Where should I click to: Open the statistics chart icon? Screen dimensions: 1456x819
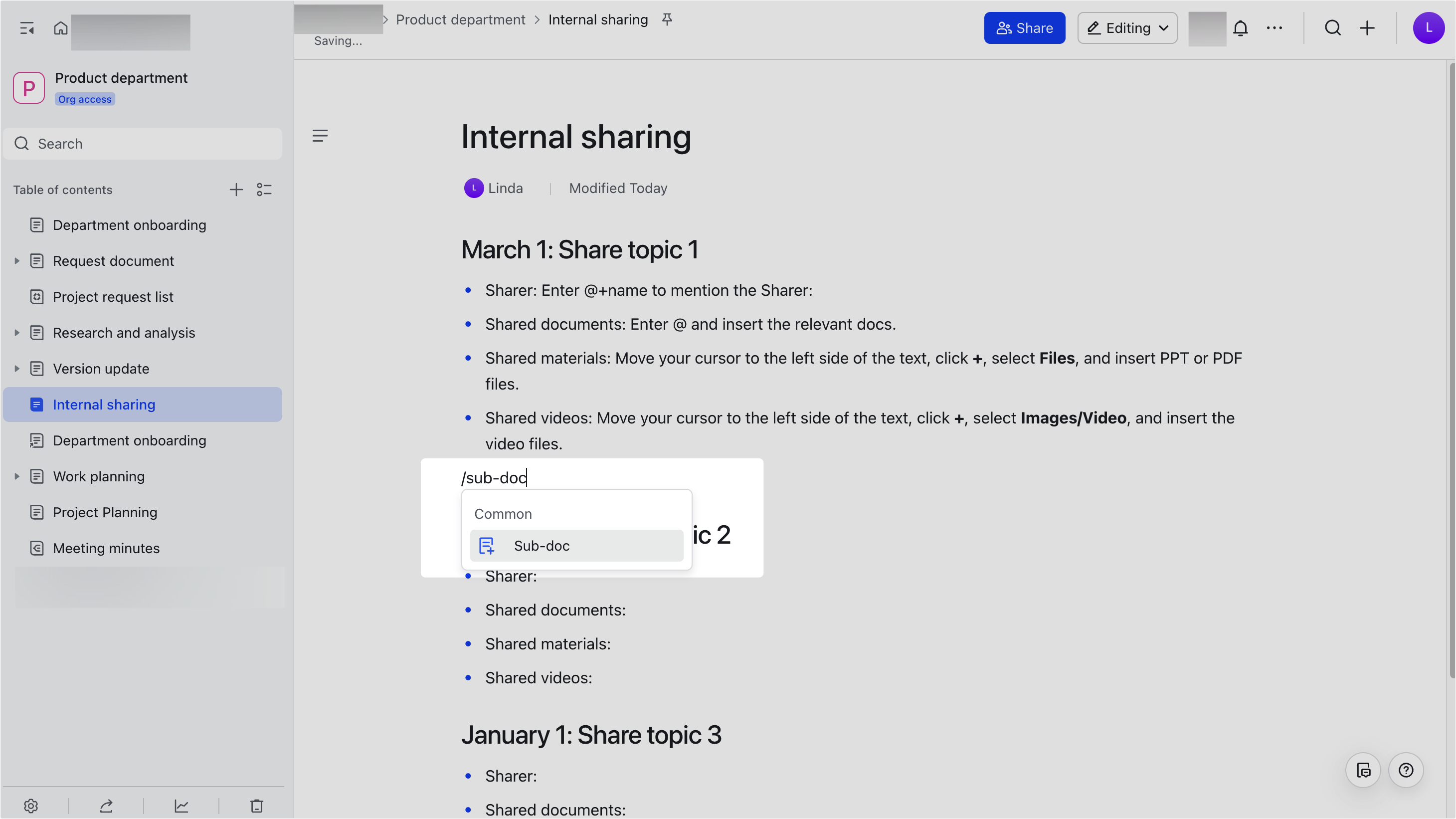click(x=182, y=806)
